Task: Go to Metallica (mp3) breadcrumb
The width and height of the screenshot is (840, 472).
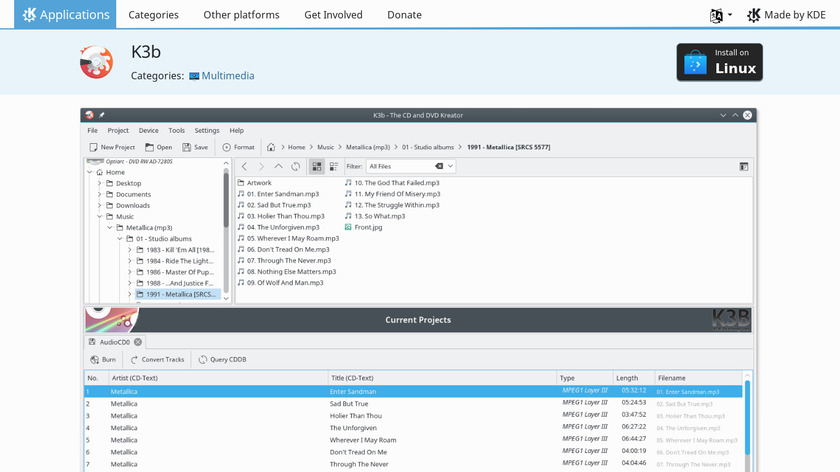Action: (368, 147)
